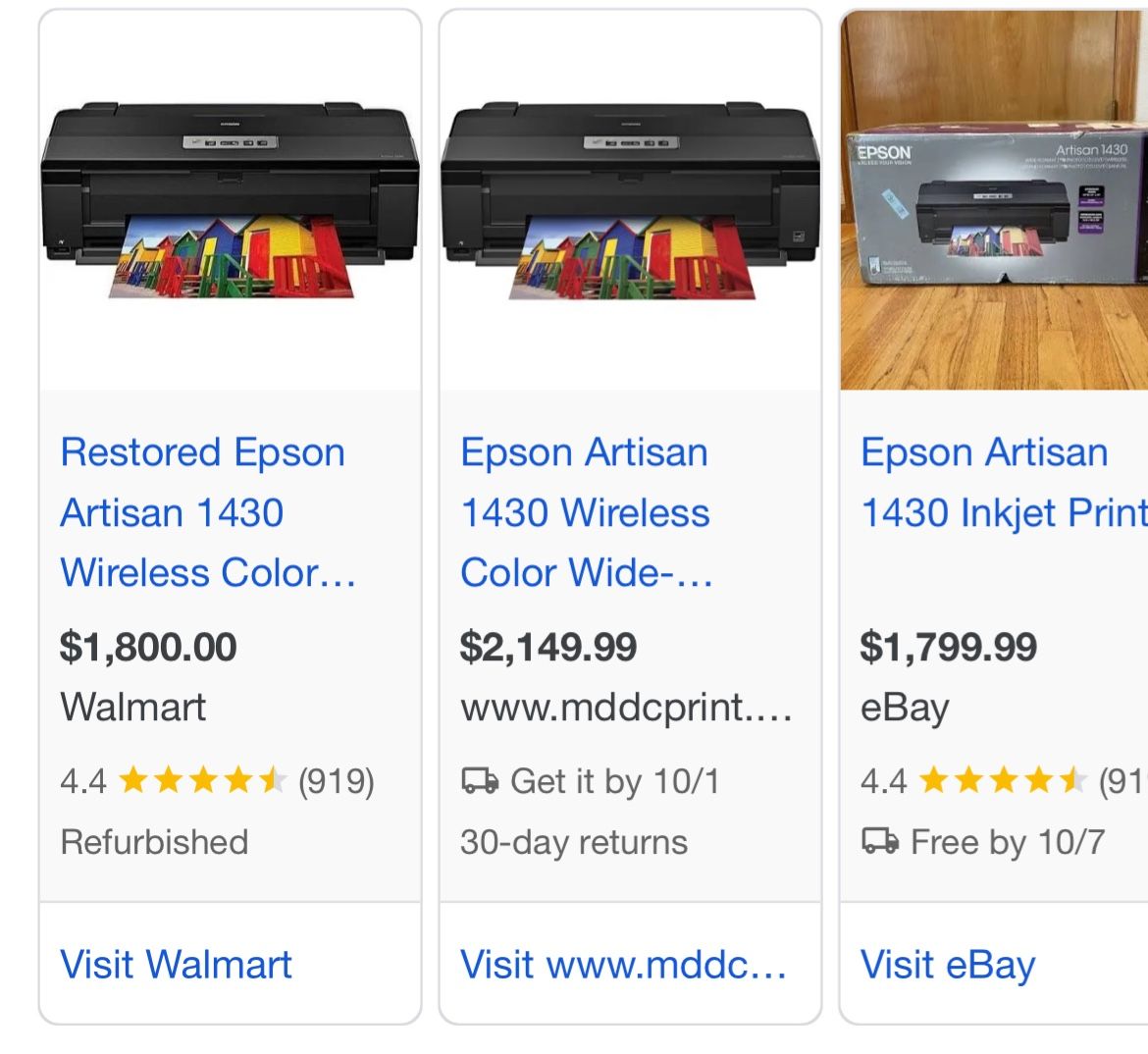The image size is (1148, 1054).
Task: Open the eBay boxed Epson Artisan photo
Action: coord(994,201)
